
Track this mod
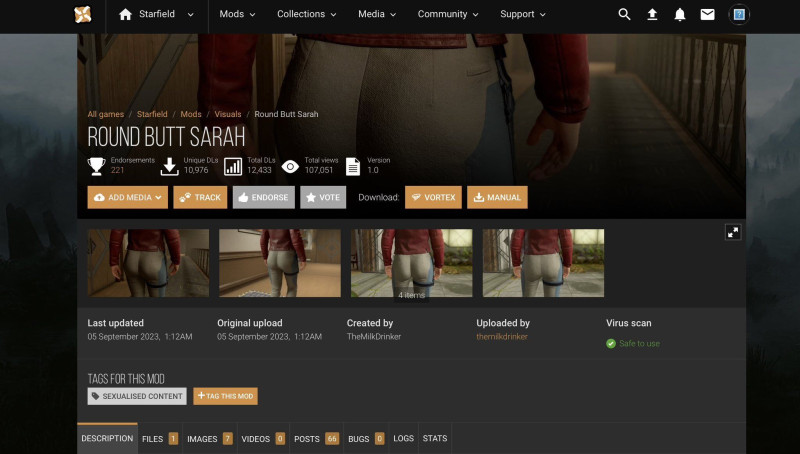200,197
